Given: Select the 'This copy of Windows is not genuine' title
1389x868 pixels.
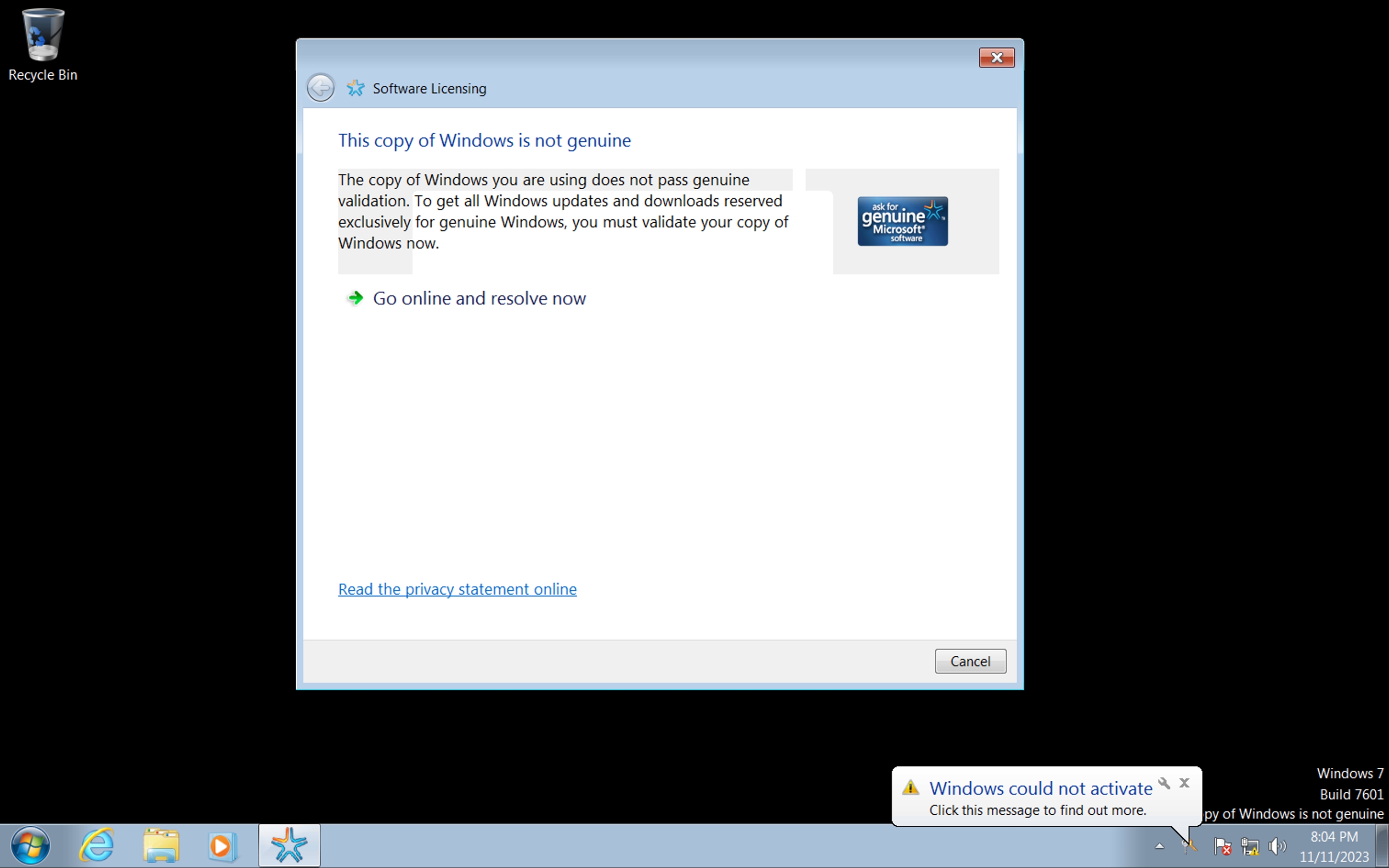Looking at the screenshot, I should point(484,140).
